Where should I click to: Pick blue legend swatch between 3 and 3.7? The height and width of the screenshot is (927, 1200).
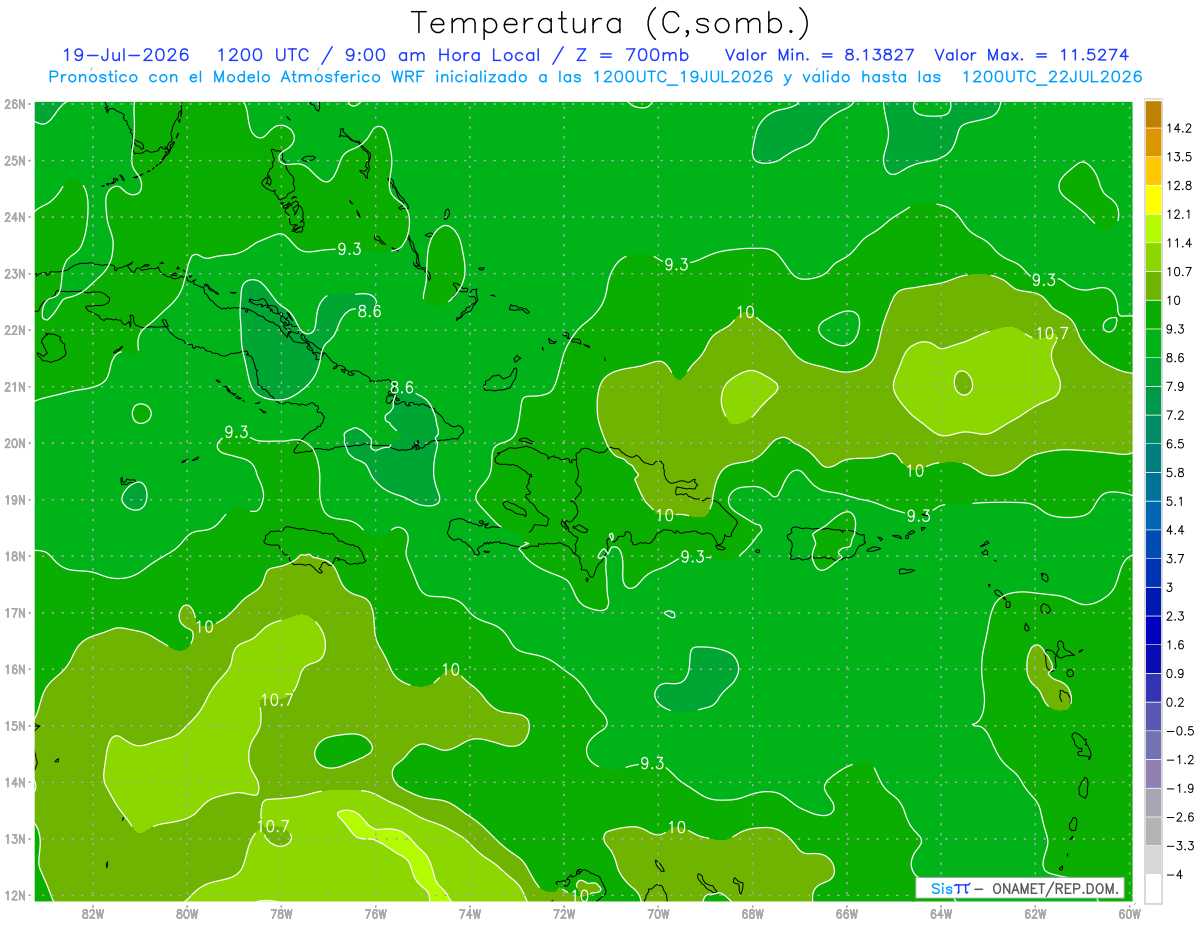1153,573
